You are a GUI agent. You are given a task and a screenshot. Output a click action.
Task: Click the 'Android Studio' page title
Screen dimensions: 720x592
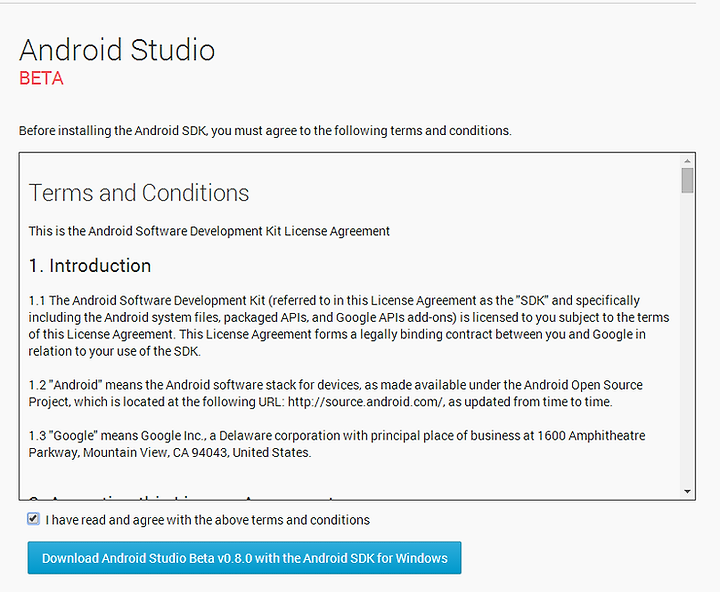click(117, 50)
